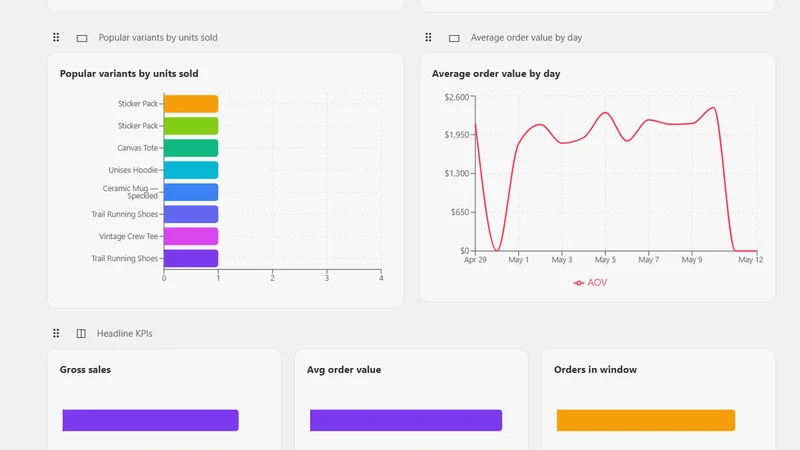Viewport: 800px width, 450px height.
Task: Click the green Sticker Pack bar
Action: pyautogui.click(x=191, y=126)
